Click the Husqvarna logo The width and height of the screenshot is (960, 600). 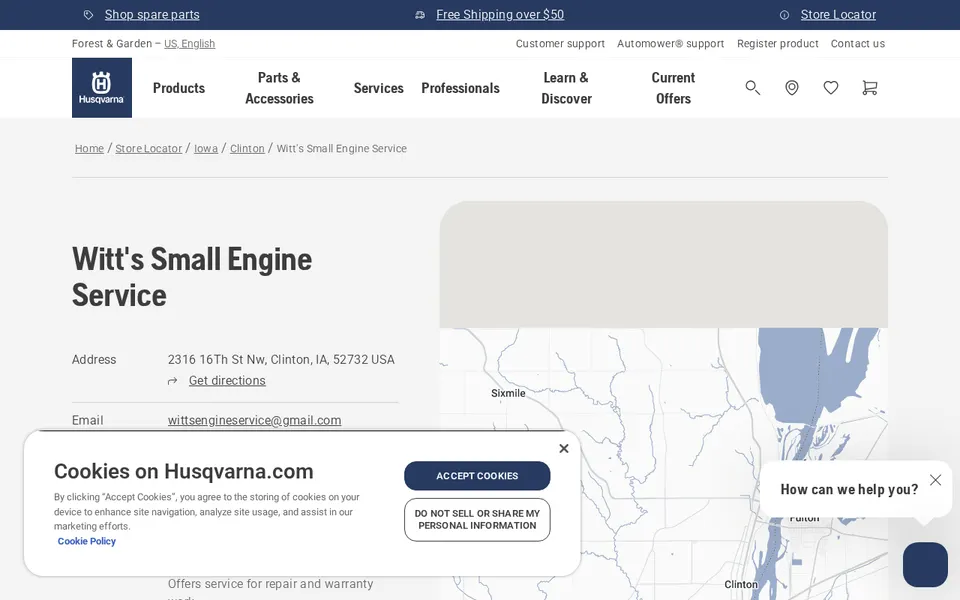(x=102, y=88)
